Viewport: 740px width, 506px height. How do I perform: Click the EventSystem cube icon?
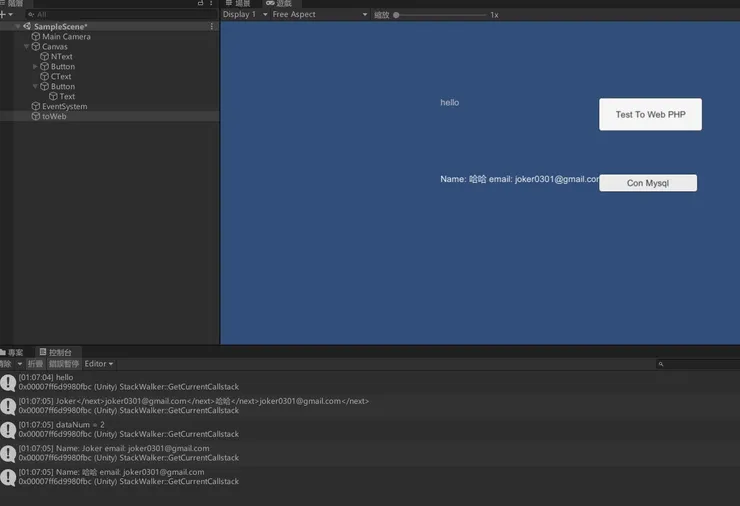pyautogui.click(x=35, y=106)
